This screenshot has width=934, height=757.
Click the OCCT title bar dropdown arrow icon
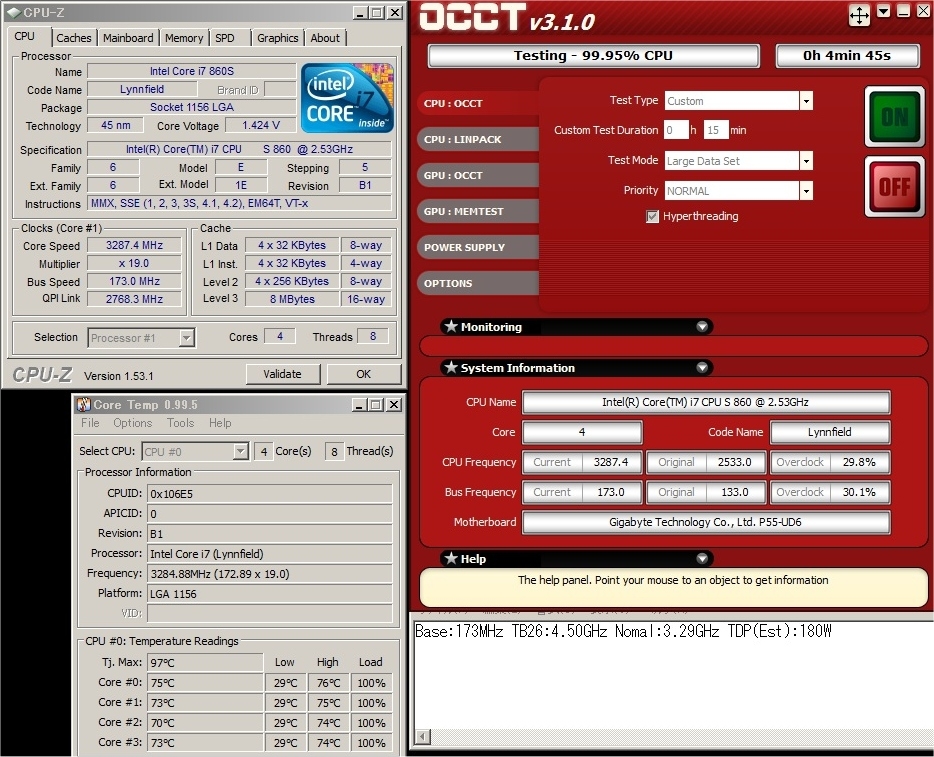click(884, 11)
